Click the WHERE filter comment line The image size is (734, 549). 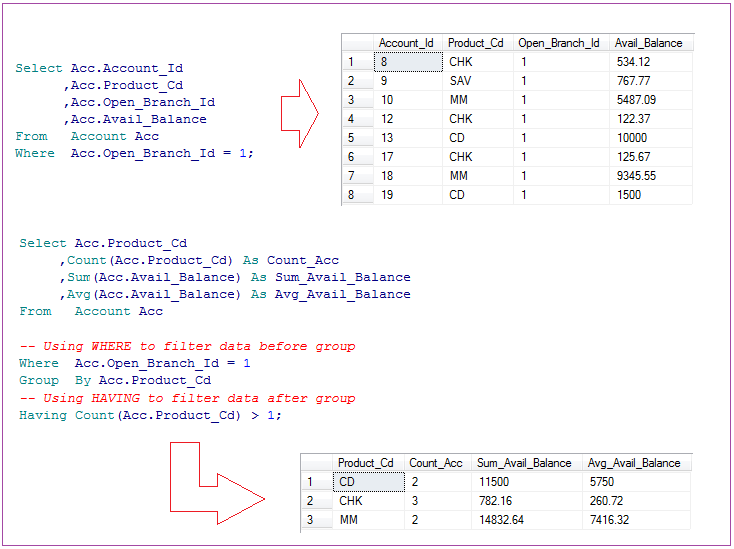[187, 346]
